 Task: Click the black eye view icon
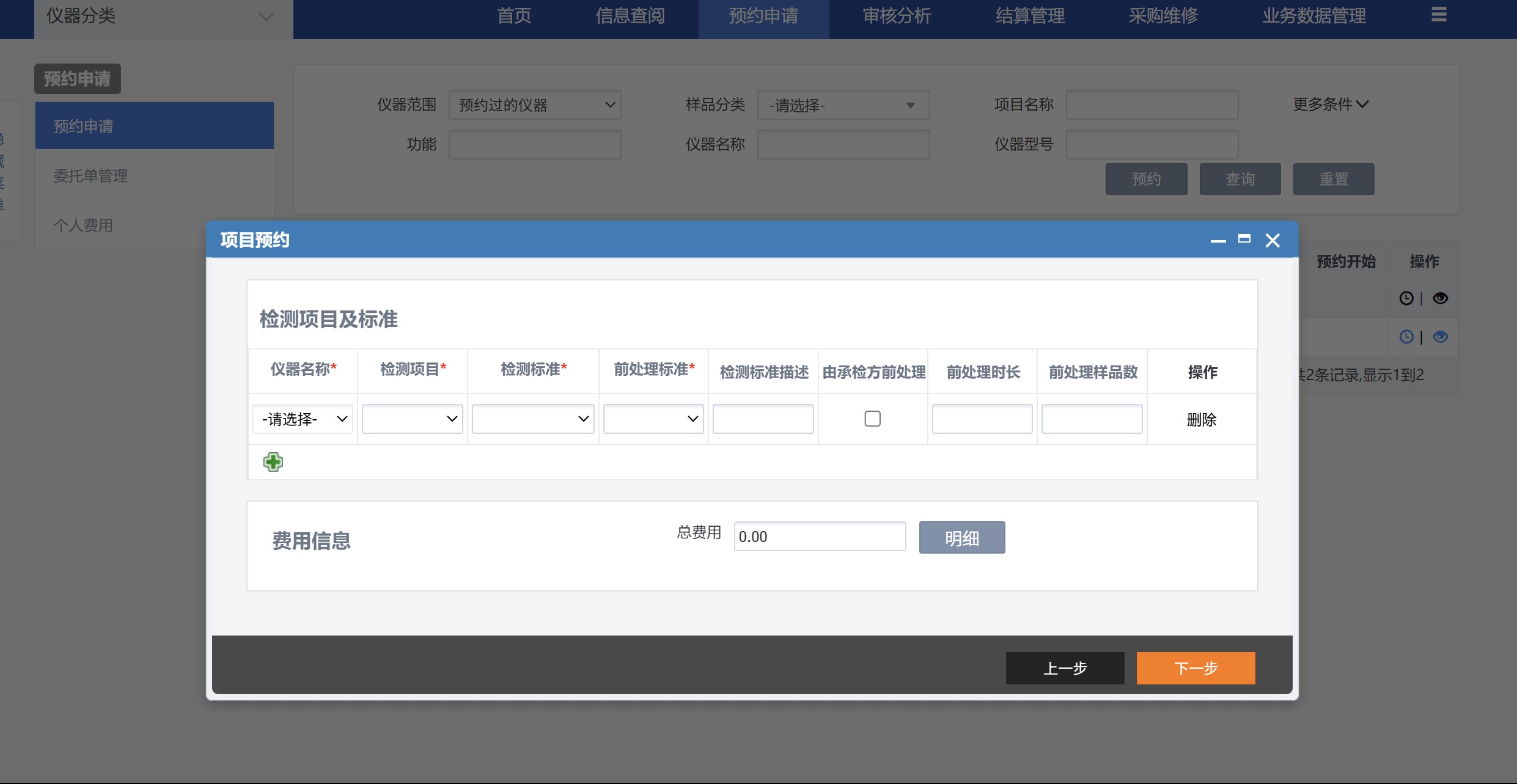point(1440,298)
